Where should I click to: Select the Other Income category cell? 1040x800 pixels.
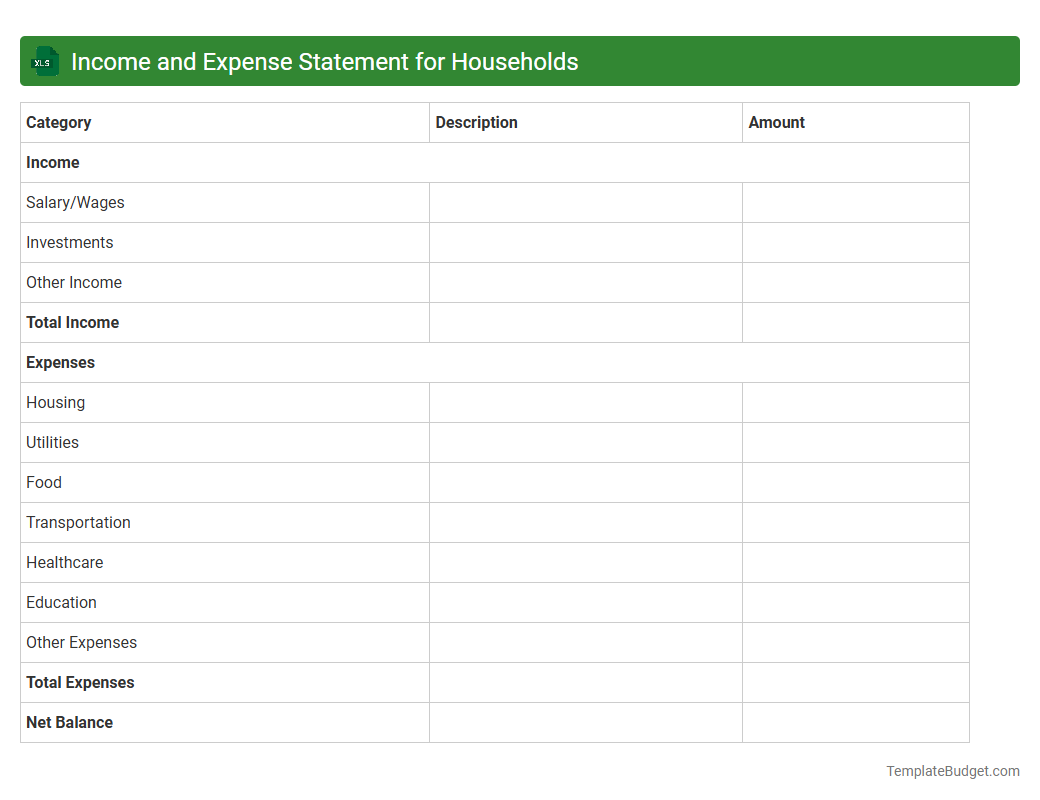point(74,282)
